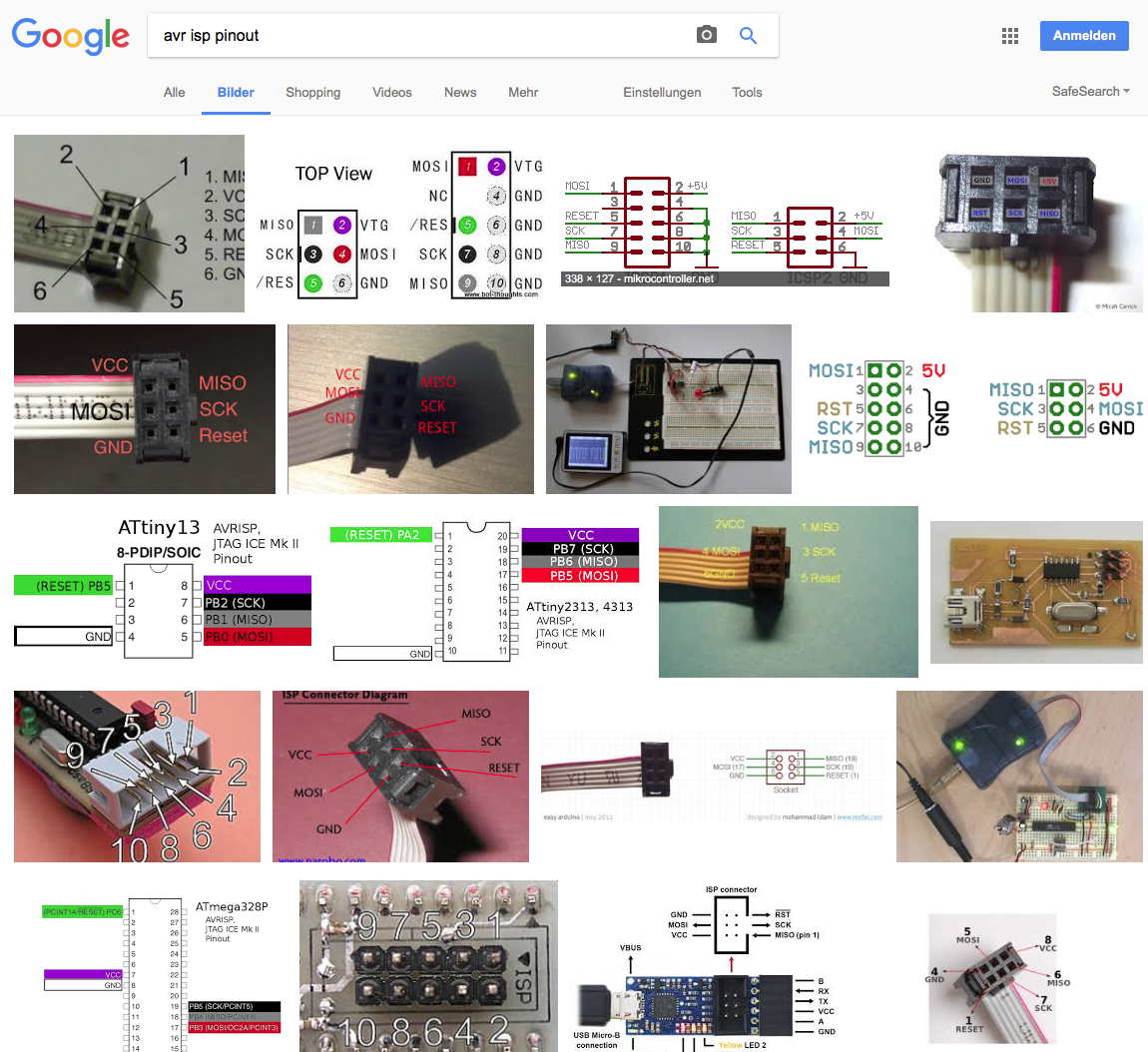Open the 6-pin green header pinout image
Screen dimensions: 1148x1052
click(1065, 409)
